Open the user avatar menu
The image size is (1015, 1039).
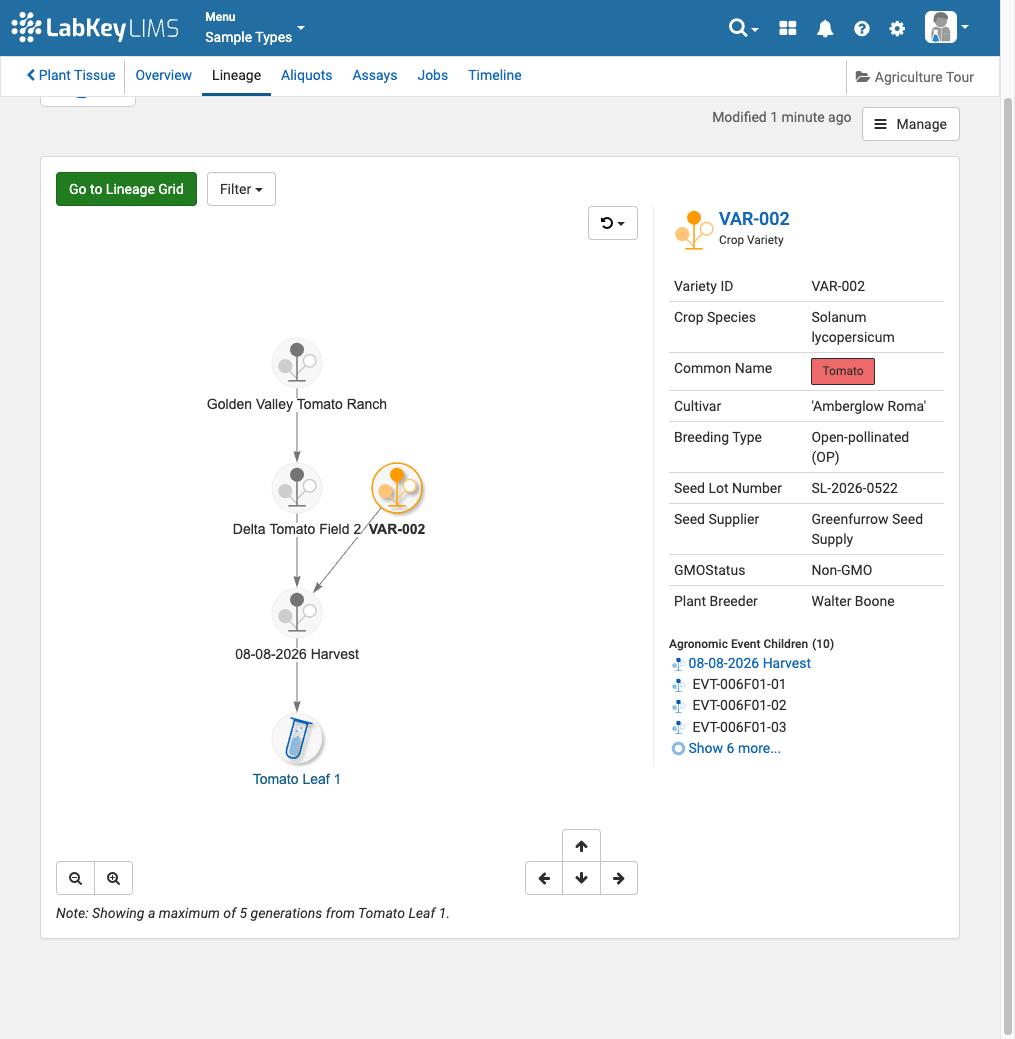pyautogui.click(x=946, y=27)
